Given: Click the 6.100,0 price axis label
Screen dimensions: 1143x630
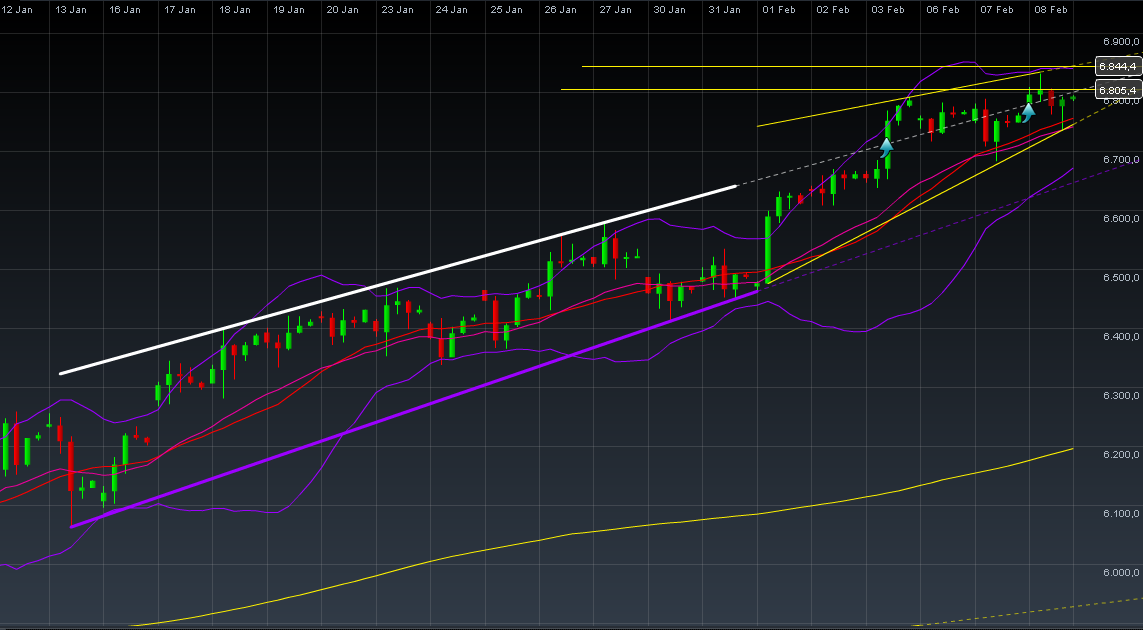Looking at the screenshot, I should (1121, 514).
